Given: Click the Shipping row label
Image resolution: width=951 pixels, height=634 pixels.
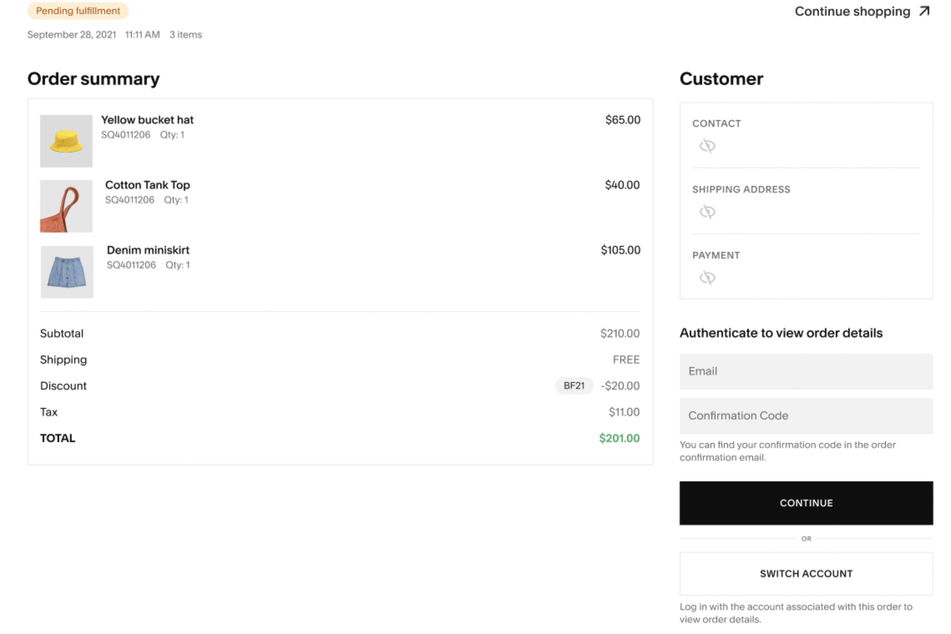Looking at the screenshot, I should (64, 360).
